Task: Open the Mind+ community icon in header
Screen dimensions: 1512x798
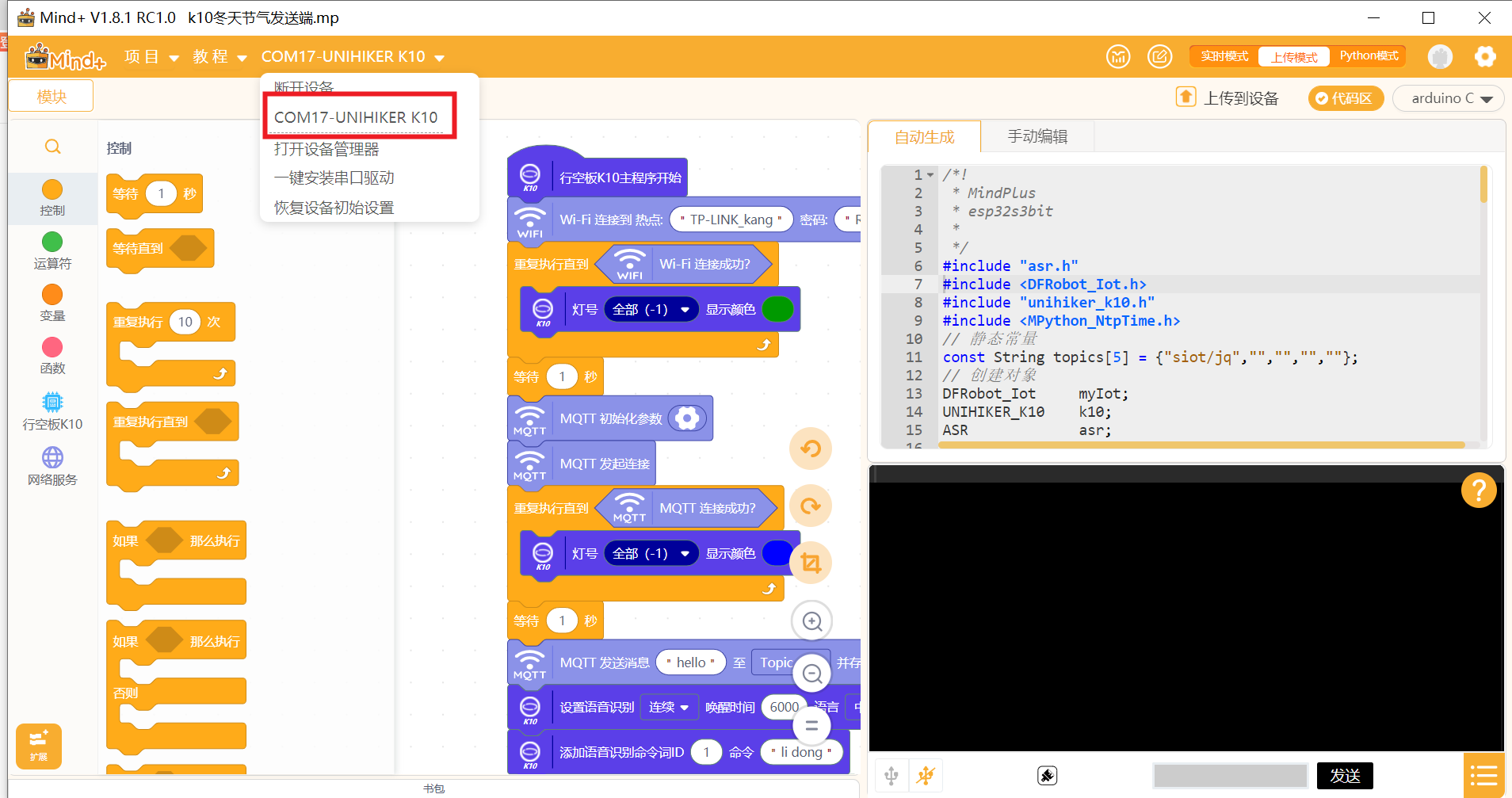Action: tap(1118, 56)
